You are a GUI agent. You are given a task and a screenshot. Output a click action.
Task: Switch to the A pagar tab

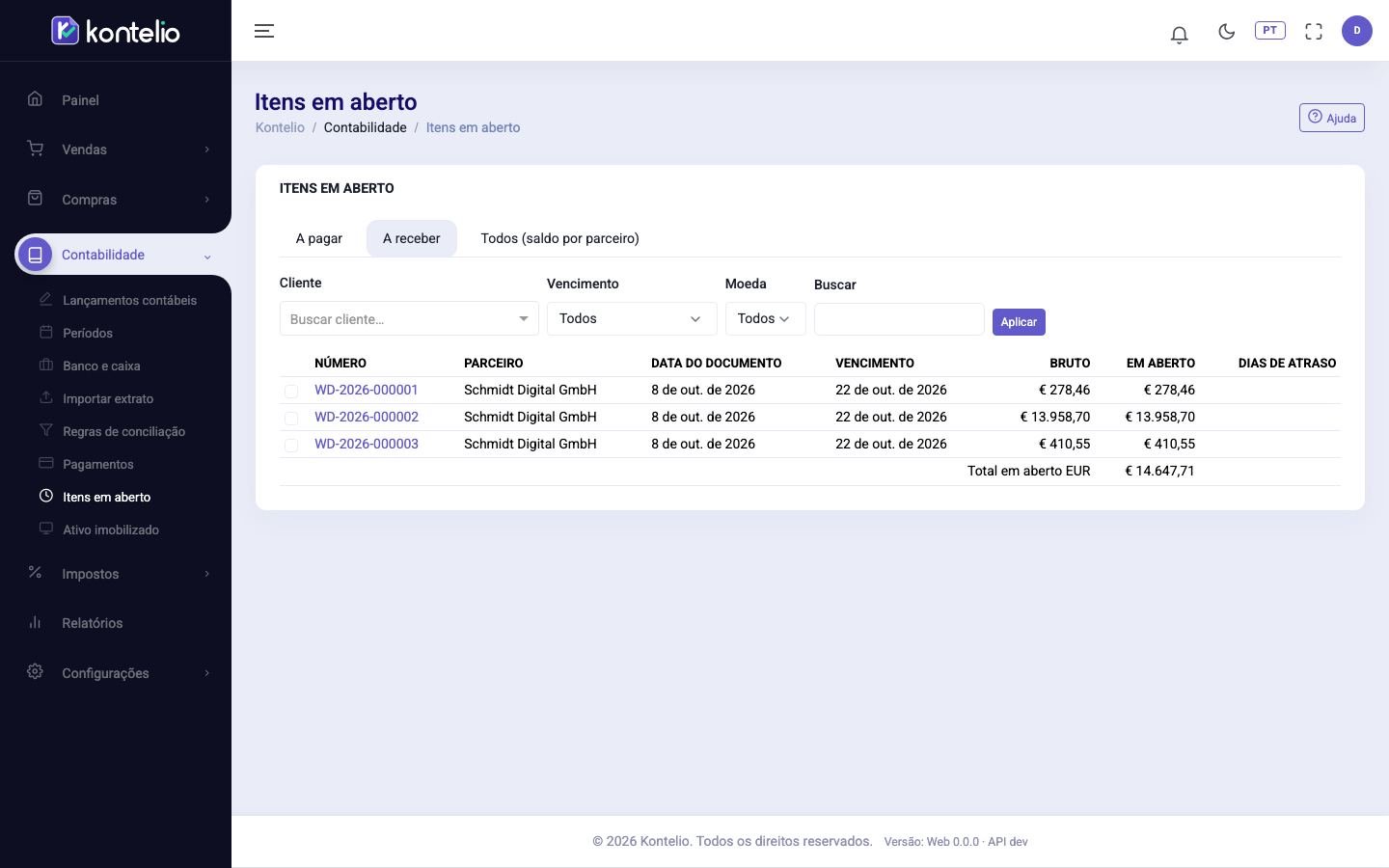pyautogui.click(x=319, y=238)
